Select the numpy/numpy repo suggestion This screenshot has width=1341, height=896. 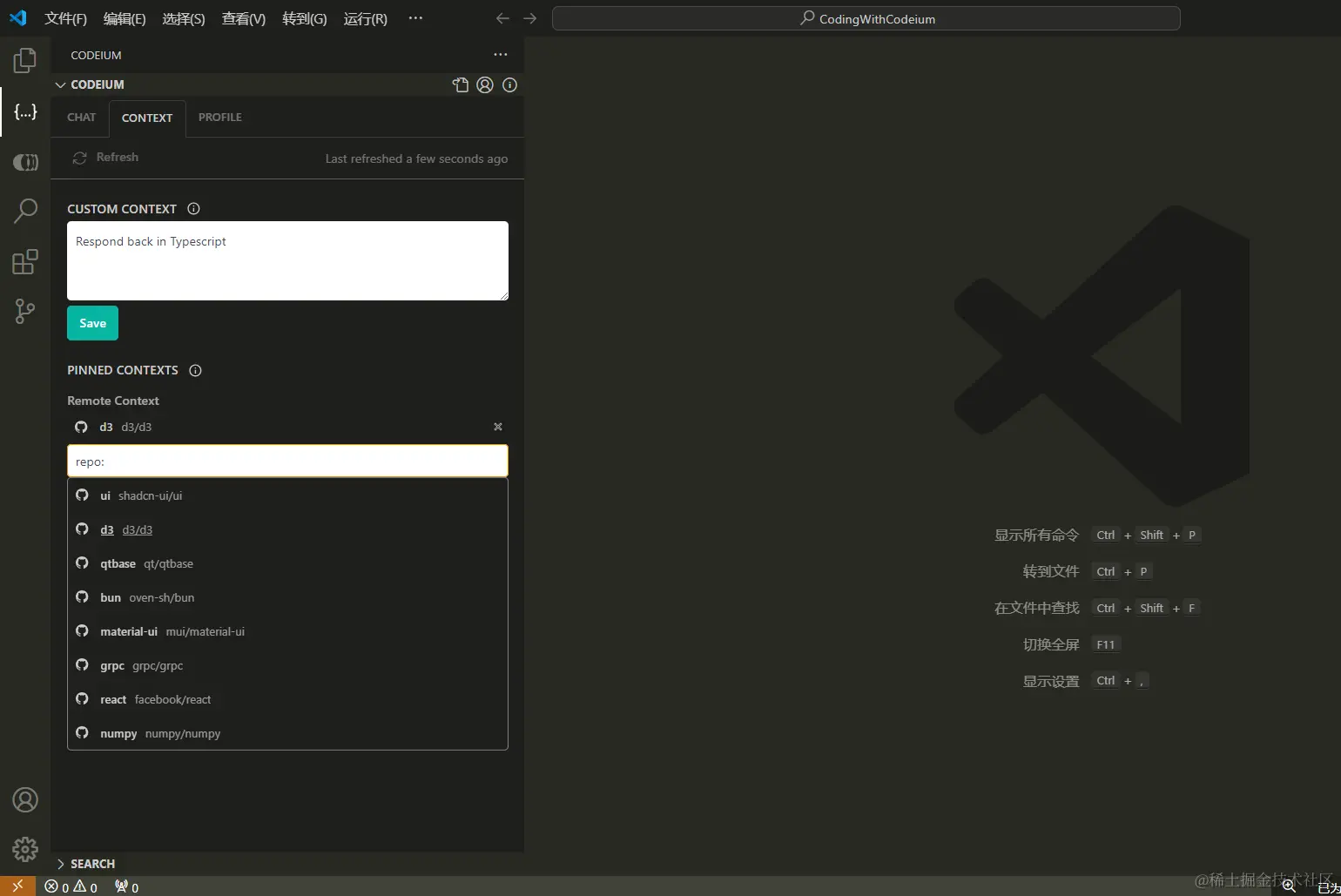(x=287, y=733)
